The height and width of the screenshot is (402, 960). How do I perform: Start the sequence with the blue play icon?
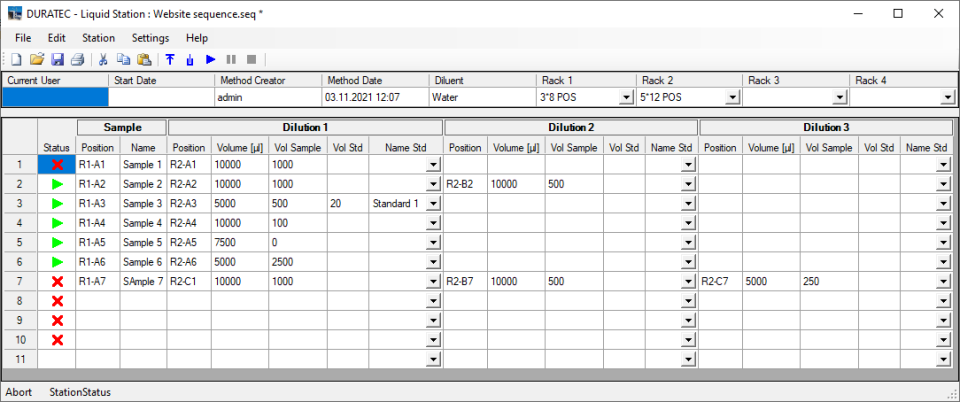tap(211, 60)
